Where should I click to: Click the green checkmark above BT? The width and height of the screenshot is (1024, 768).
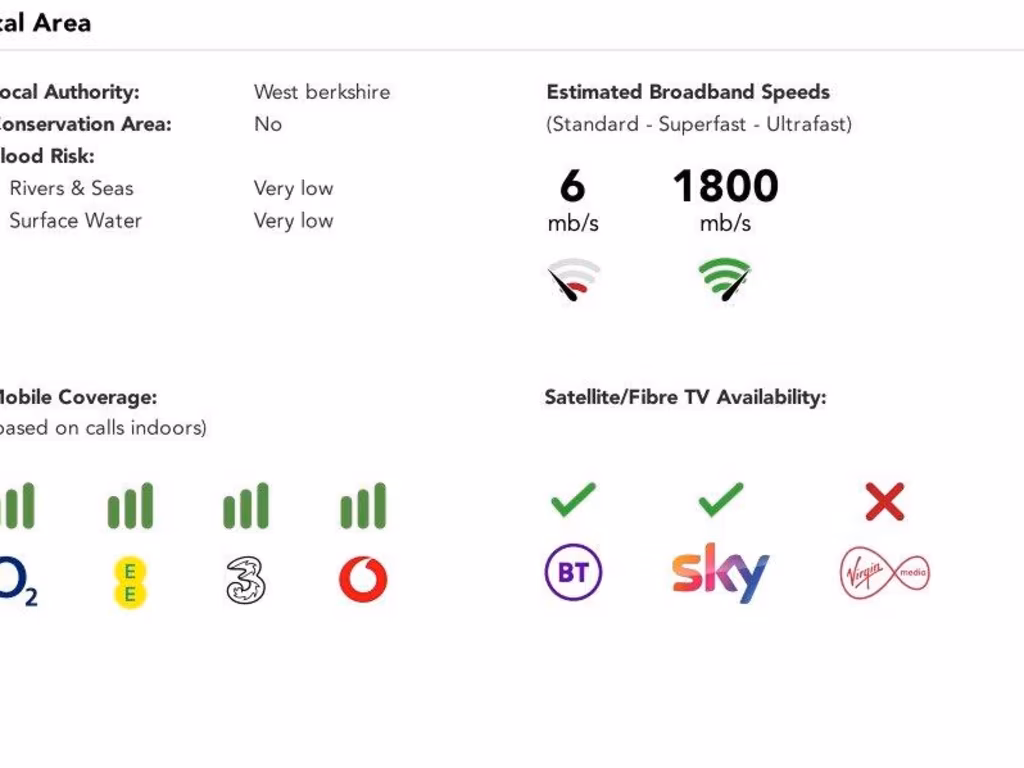coord(573,500)
